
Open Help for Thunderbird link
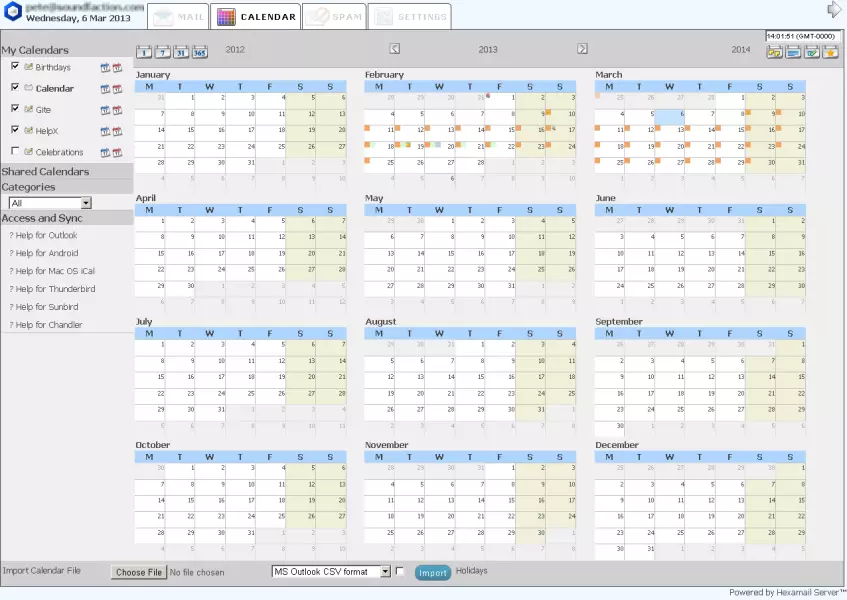click(52, 289)
